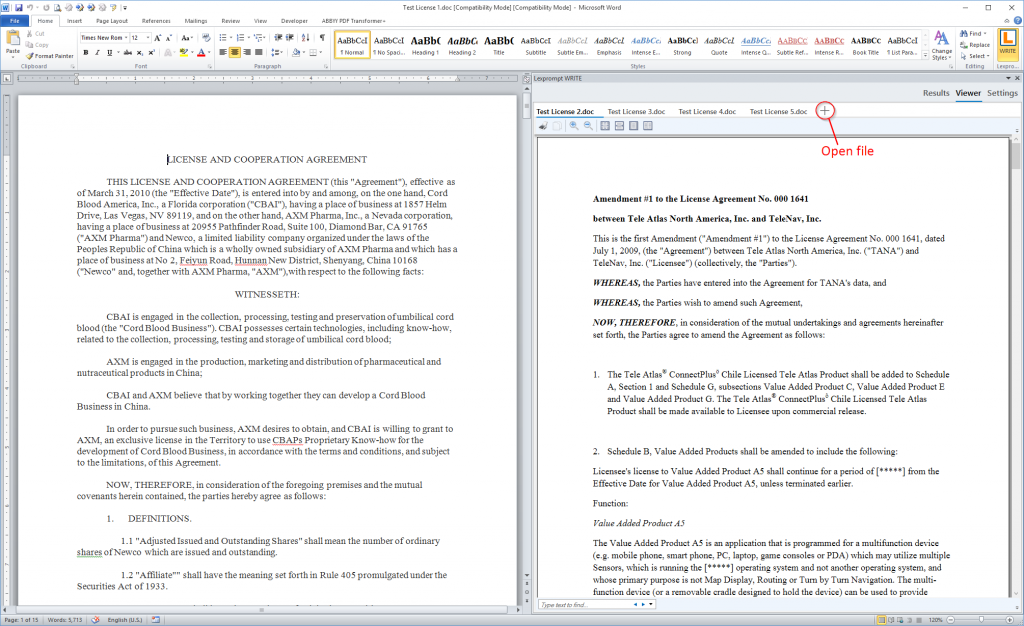1024x626 pixels.
Task: Toggle Strikethrough formatting
Action: click(x=128, y=52)
